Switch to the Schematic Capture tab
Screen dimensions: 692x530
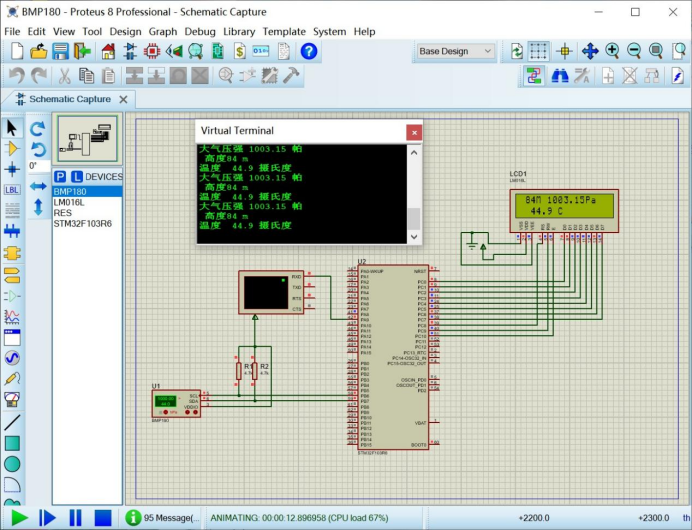pyautogui.click(x=70, y=99)
